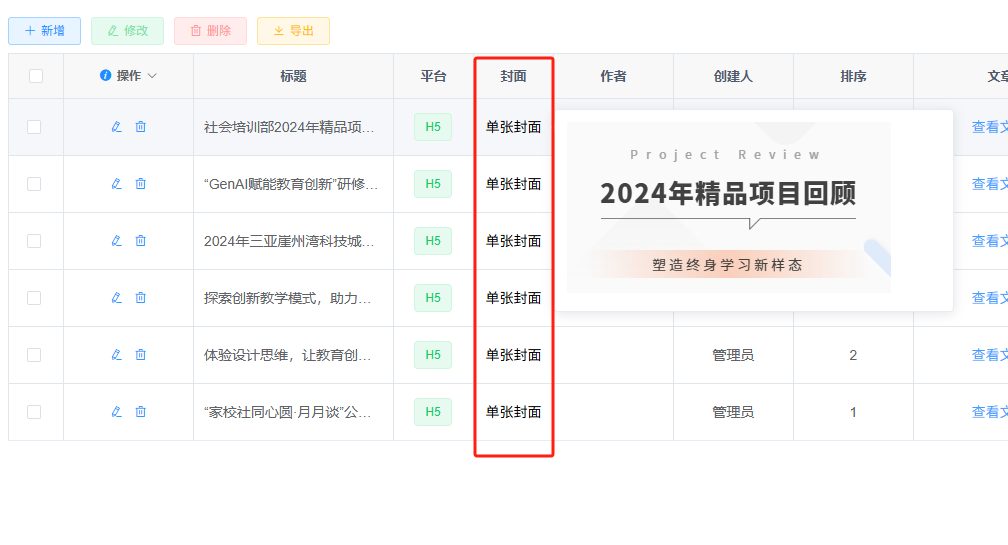The image size is (1008, 545).
Task: Click the 2024年精品项目回顾 cover preview image
Action: [728, 208]
